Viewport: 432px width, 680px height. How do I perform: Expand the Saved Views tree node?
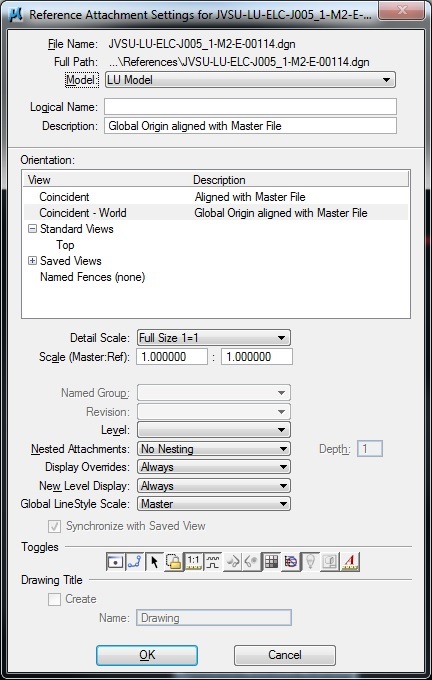(x=32, y=261)
